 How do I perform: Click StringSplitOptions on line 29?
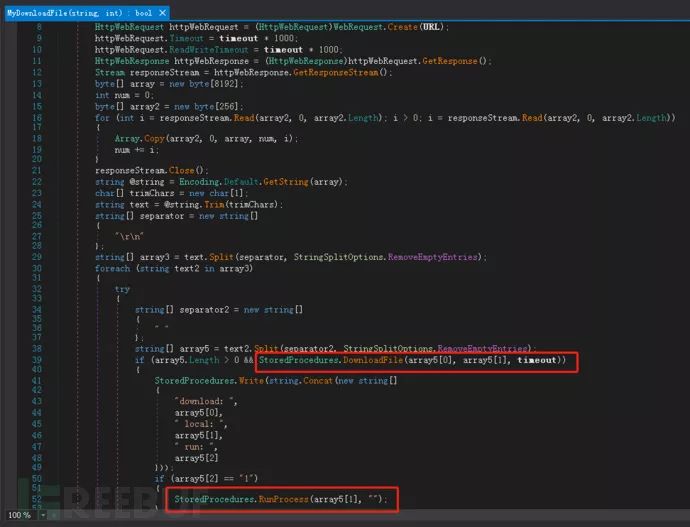[338, 257]
